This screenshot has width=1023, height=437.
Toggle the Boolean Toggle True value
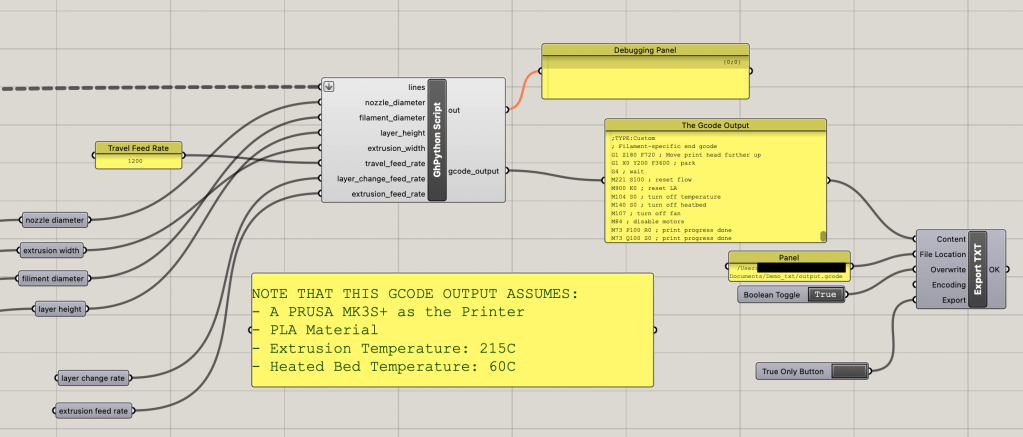(x=824, y=295)
